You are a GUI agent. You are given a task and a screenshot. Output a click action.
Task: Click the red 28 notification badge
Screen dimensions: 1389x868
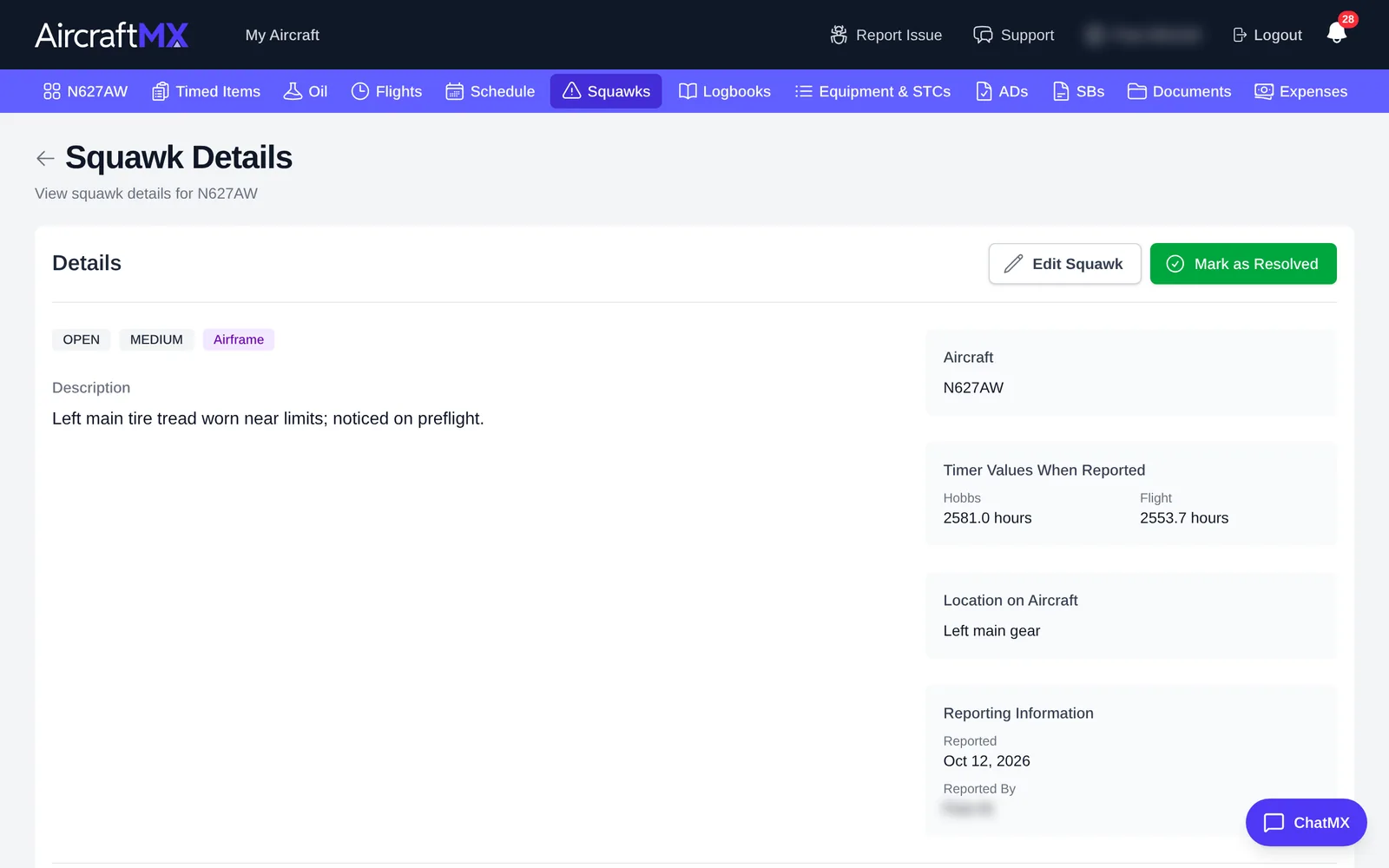click(x=1347, y=19)
